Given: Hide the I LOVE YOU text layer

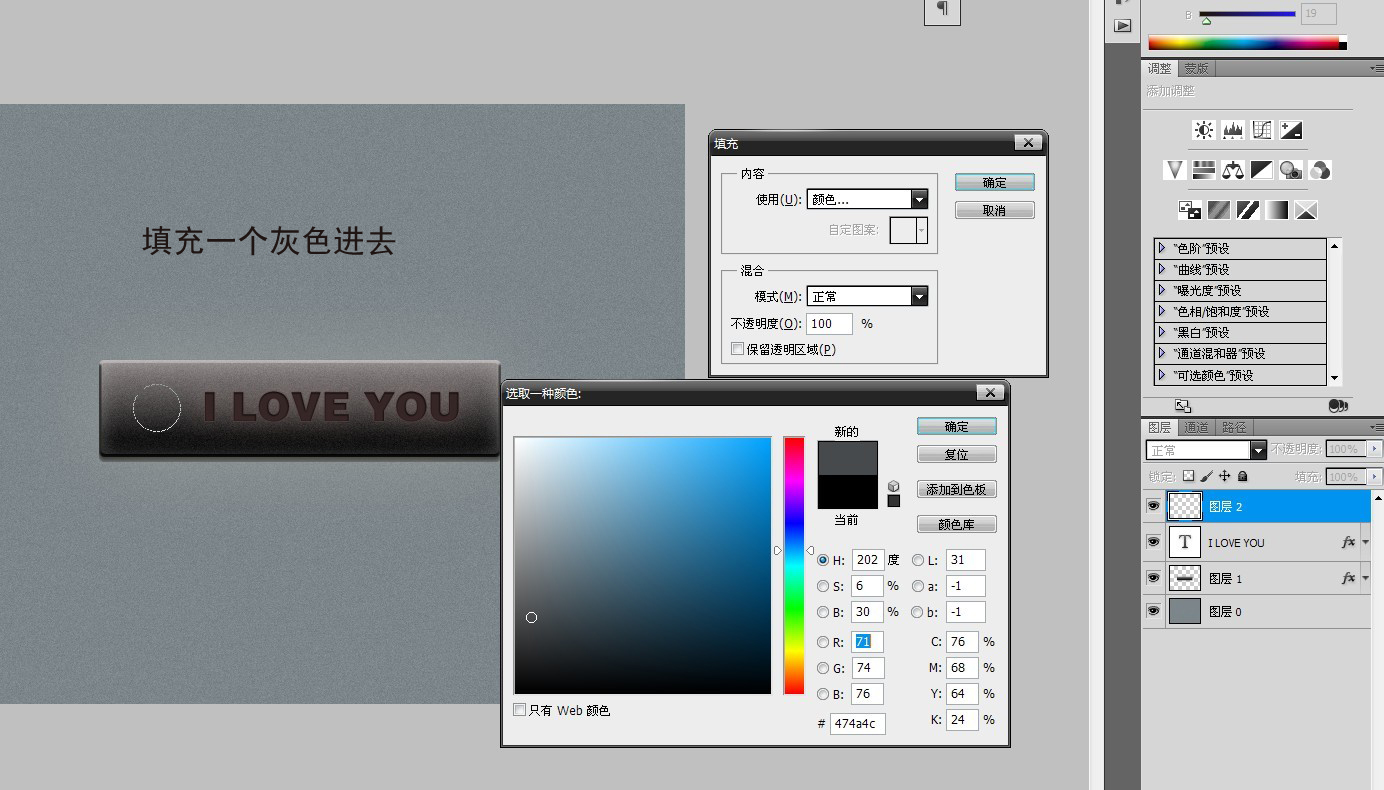Looking at the screenshot, I should (1153, 542).
